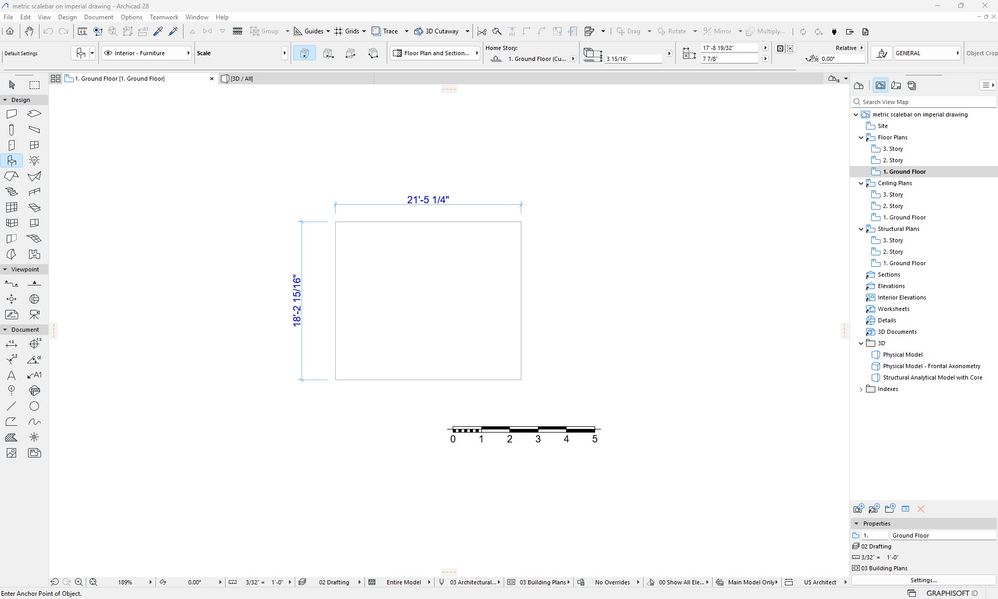The height and width of the screenshot is (599, 998).
Task: Open the Guides dropdown arrow
Action: [328, 31]
